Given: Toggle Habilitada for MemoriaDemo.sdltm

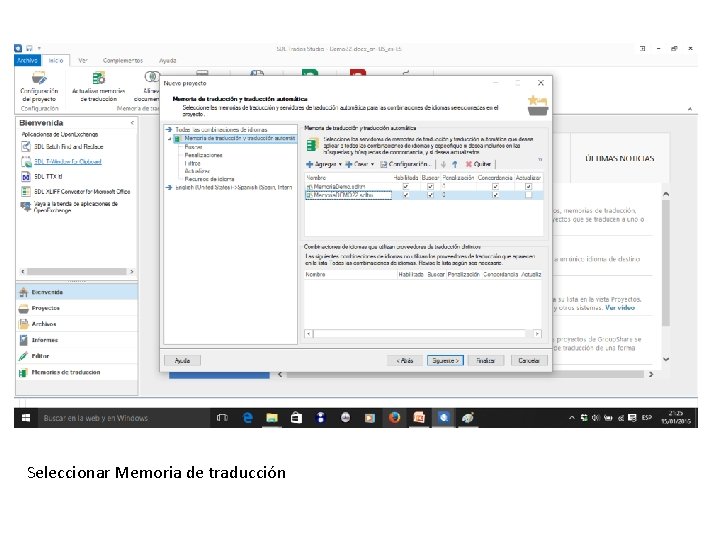Looking at the screenshot, I should point(406,186).
